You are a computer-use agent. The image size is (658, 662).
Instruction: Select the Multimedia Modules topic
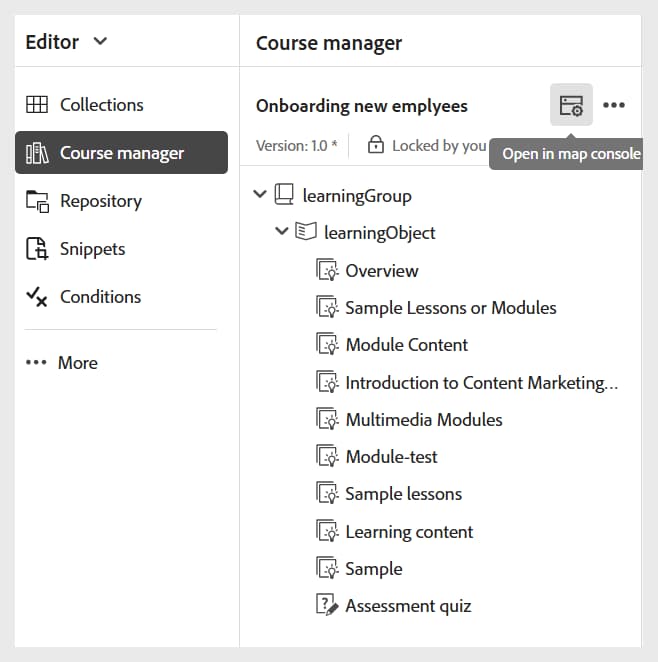click(423, 420)
